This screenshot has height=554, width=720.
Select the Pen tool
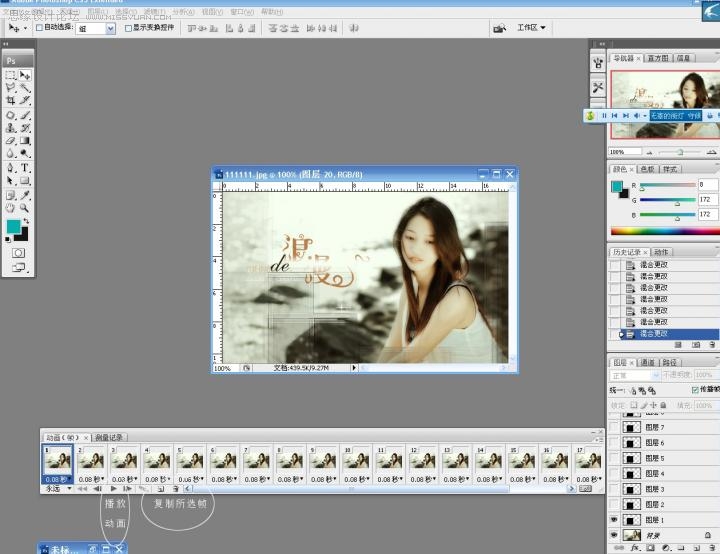coord(11,168)
